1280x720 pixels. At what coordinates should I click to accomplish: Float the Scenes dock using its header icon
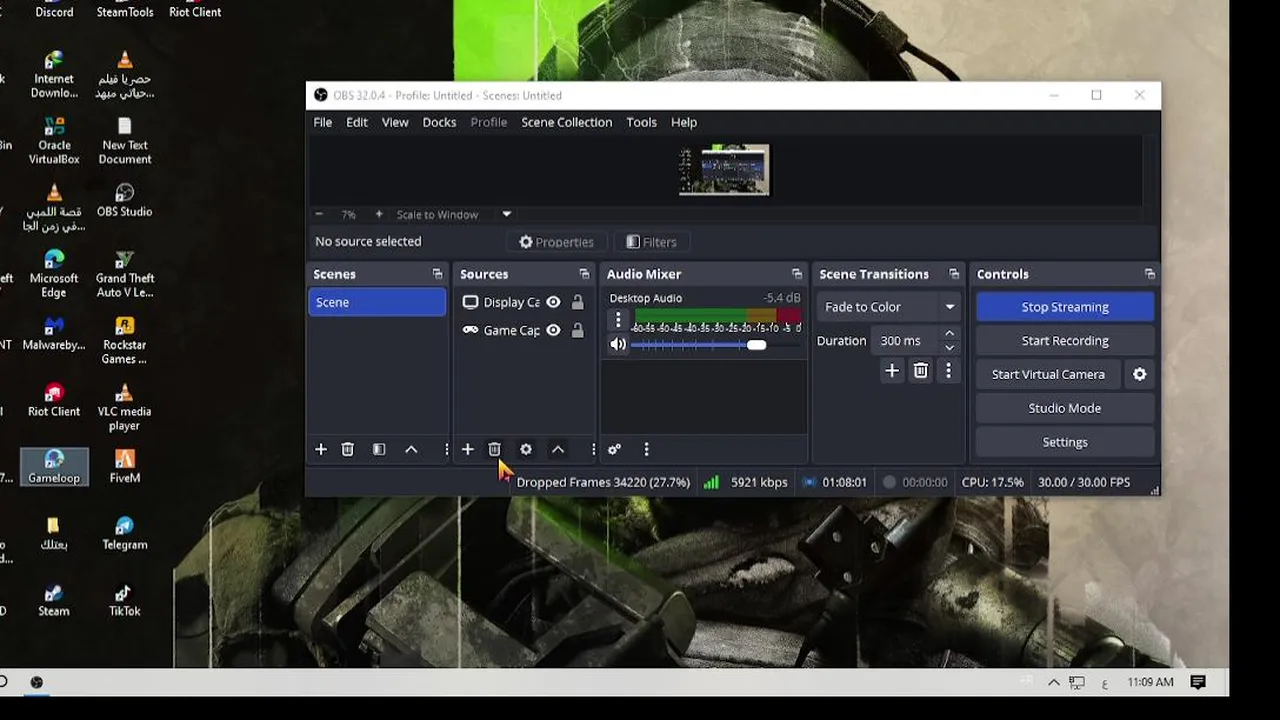point(437,274)
